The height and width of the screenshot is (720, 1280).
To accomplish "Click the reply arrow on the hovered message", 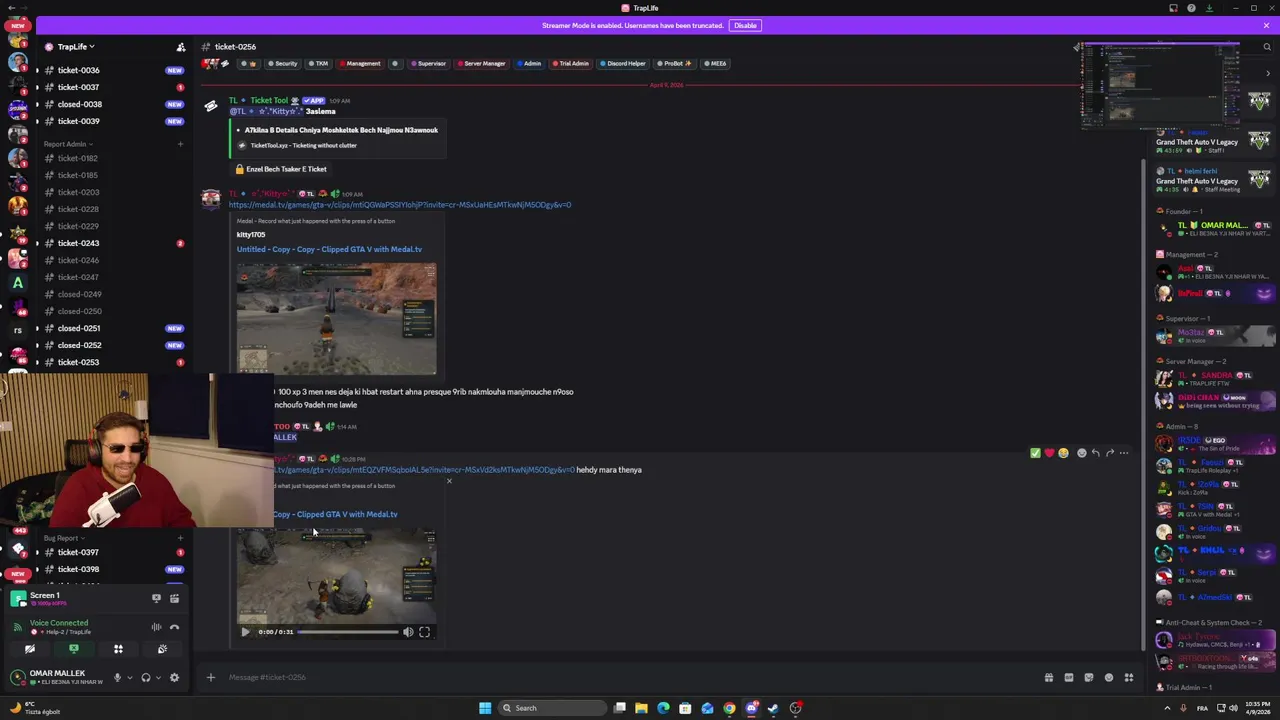I will click(1095, 453).
